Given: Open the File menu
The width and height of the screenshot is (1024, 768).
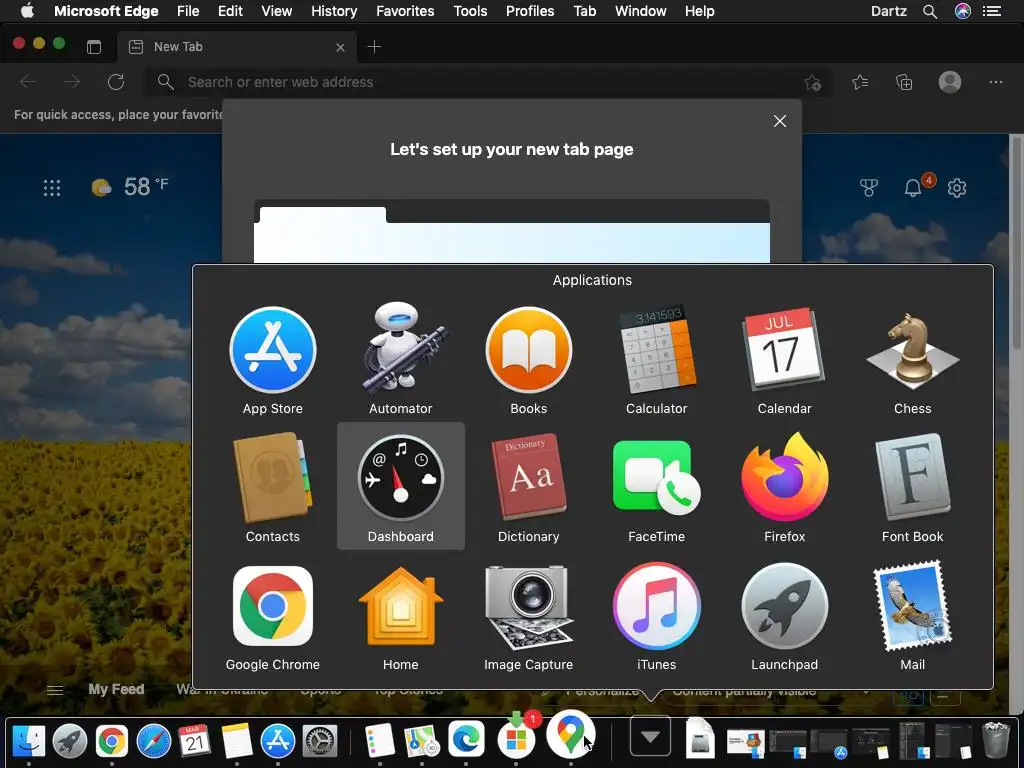Looking at the screenshot, I should 188,11.
